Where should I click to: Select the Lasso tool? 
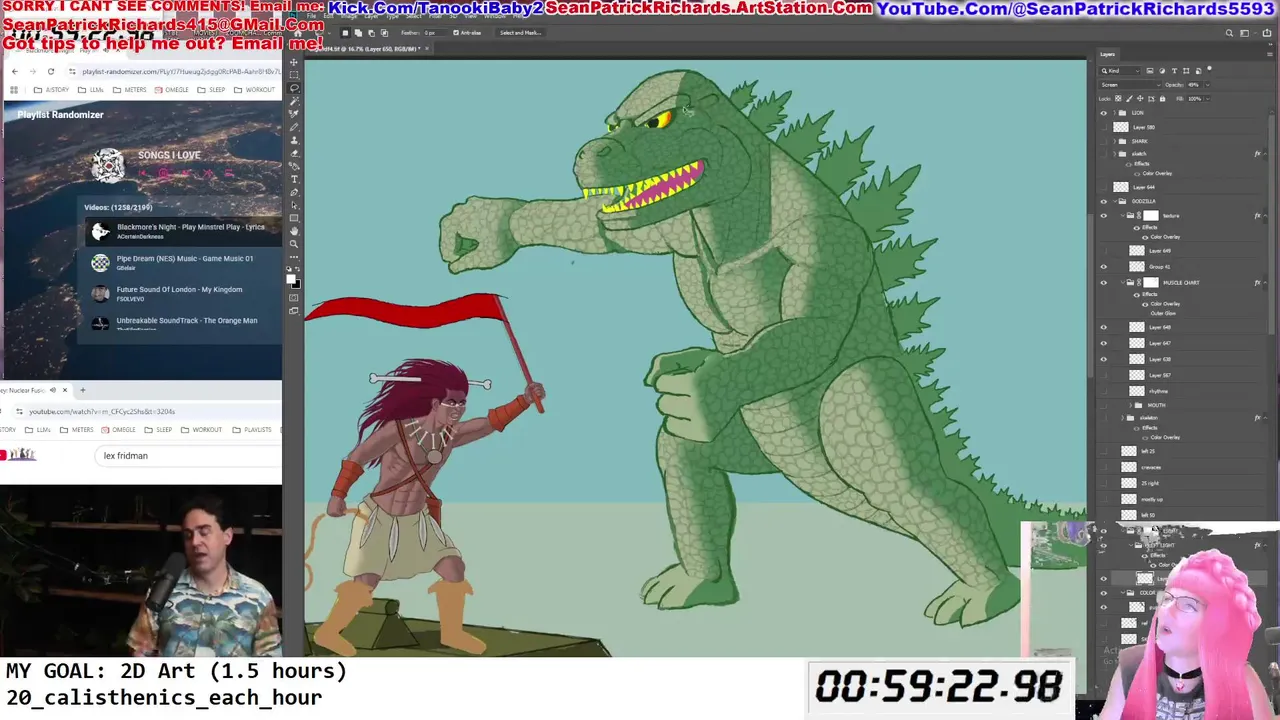click(294, 88)
